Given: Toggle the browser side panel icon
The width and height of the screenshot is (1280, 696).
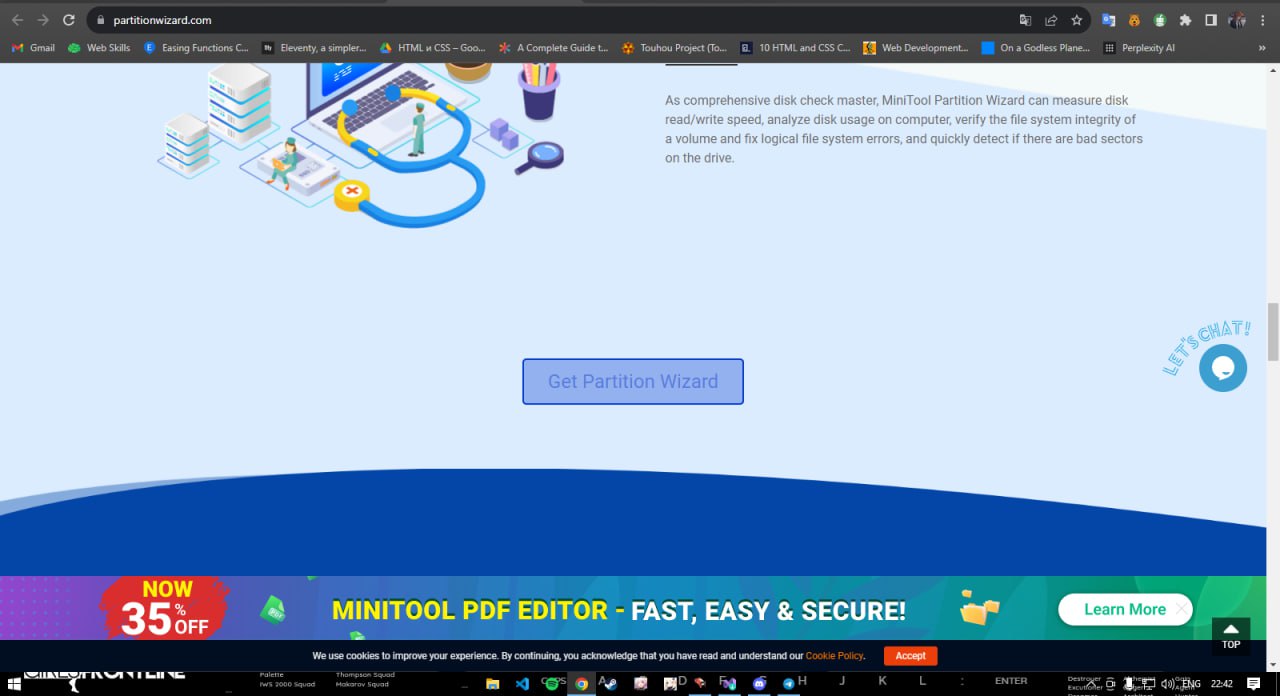Looking at the screenshot, I should point(1211,20).
